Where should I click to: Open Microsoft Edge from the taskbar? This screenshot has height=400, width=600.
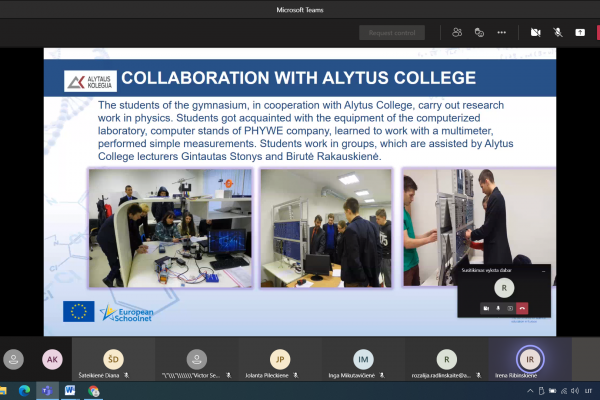pyautogui.click(x=24, y=391)
